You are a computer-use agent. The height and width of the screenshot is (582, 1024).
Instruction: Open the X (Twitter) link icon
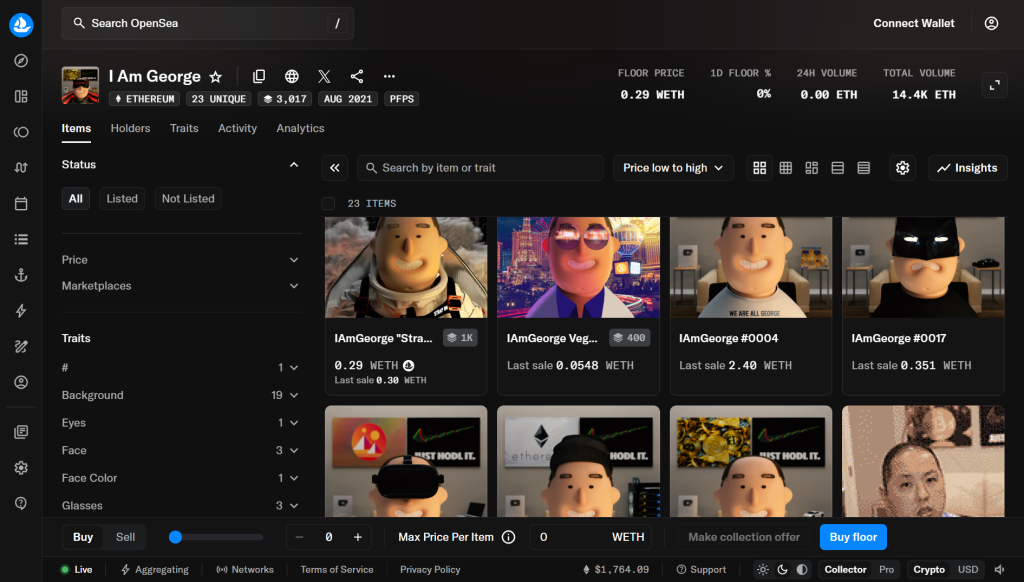[324, 76]
